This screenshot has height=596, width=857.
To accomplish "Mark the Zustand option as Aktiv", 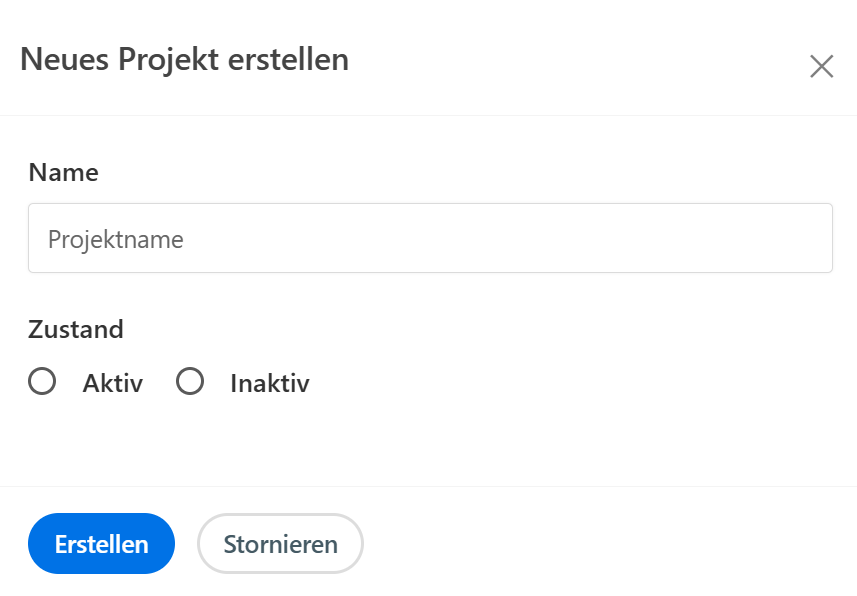I will [x=42, y=382].
